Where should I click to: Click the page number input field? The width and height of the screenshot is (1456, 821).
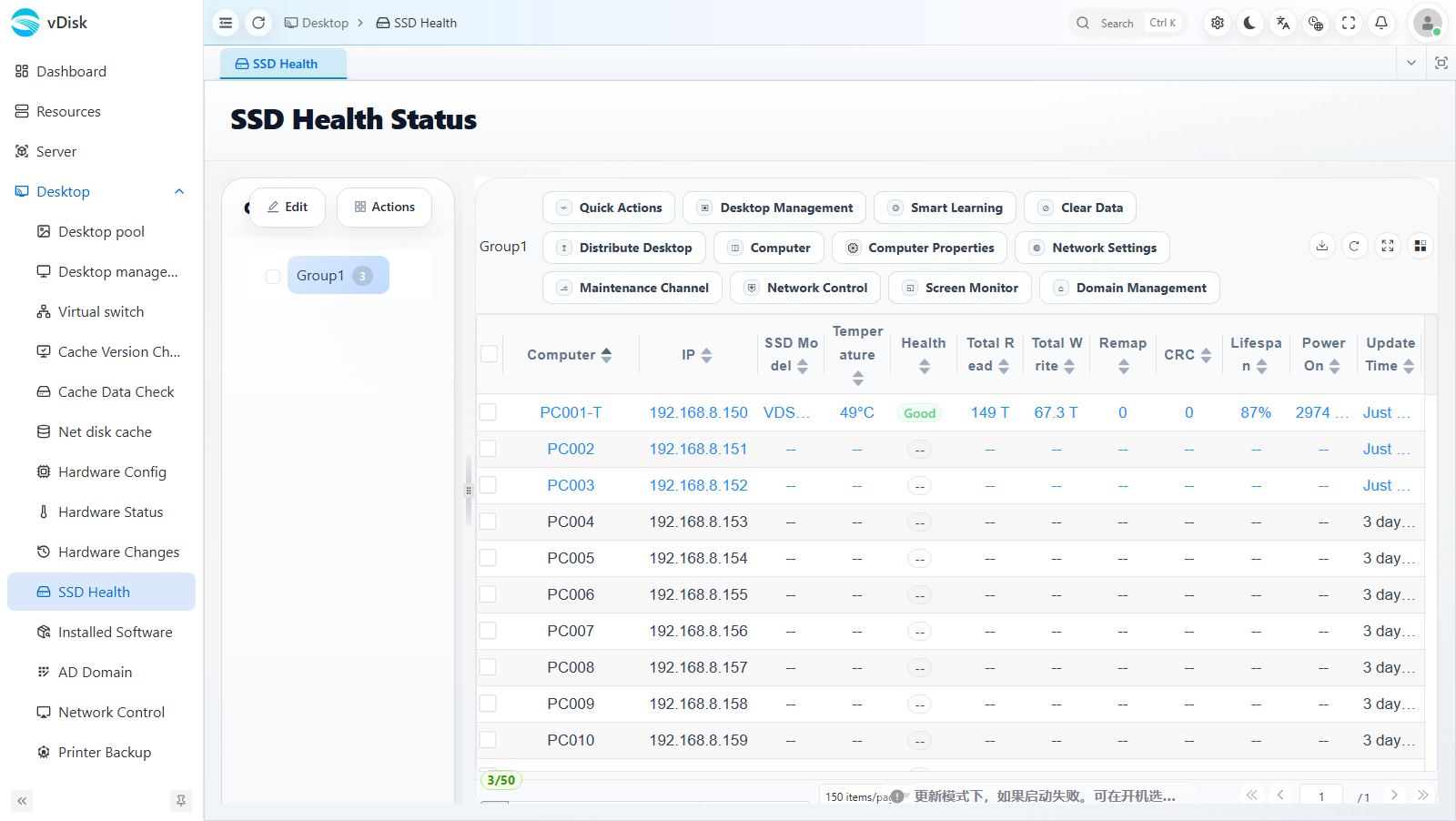[1321, 796]
